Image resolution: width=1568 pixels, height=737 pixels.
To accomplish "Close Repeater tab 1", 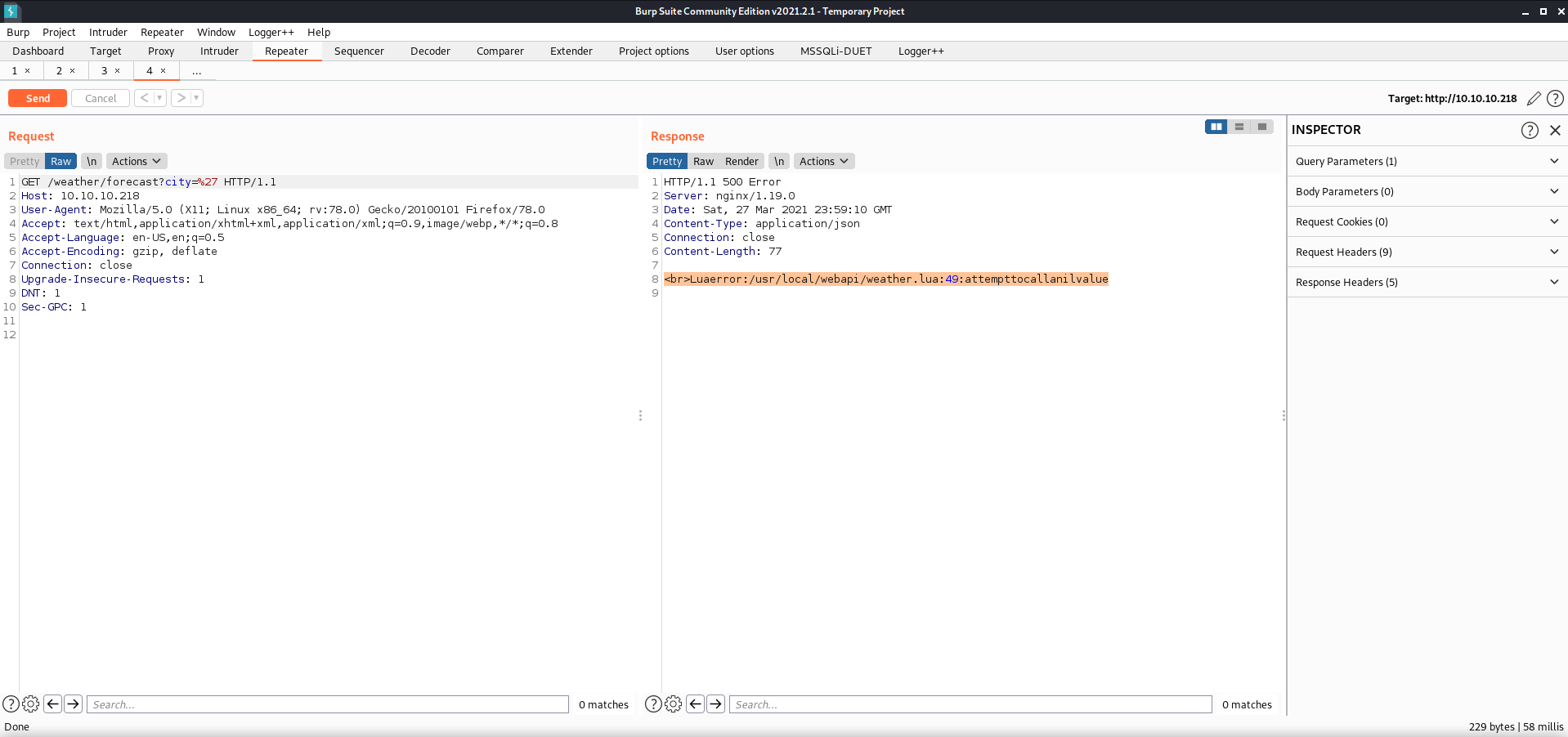I will 27,71.
